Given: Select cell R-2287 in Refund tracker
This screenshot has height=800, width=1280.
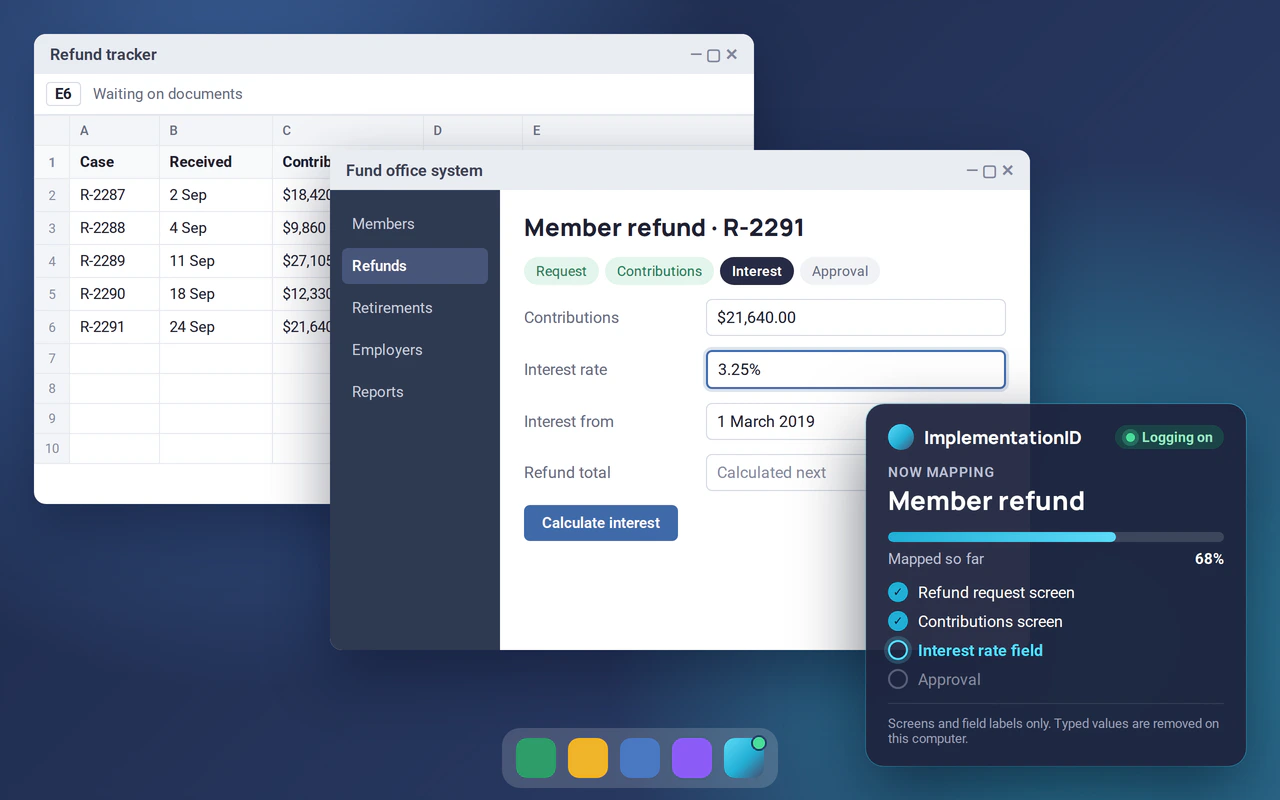Looking at the screenshot, I should [x=114, y=195].
